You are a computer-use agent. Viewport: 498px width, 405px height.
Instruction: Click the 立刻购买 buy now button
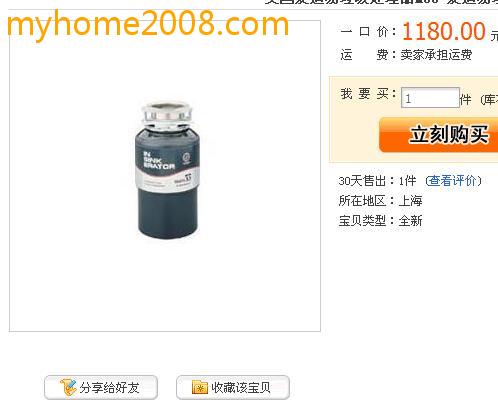438,135
